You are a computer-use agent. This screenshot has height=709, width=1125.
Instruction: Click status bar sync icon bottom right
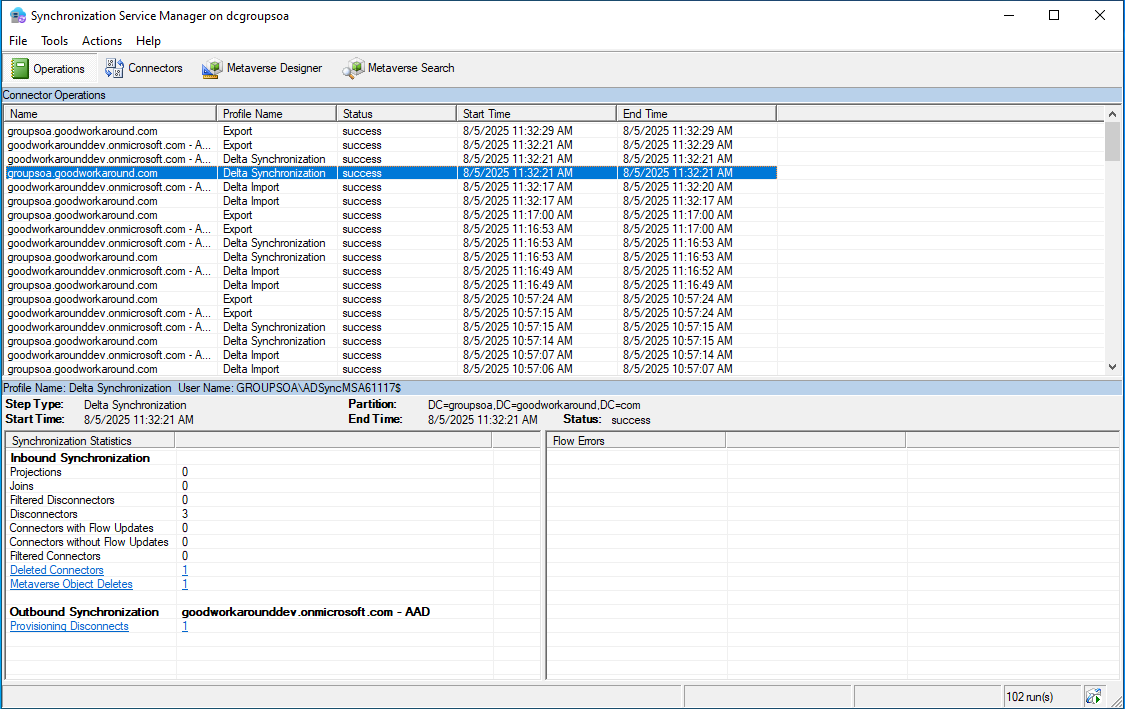click(1093, 696)
